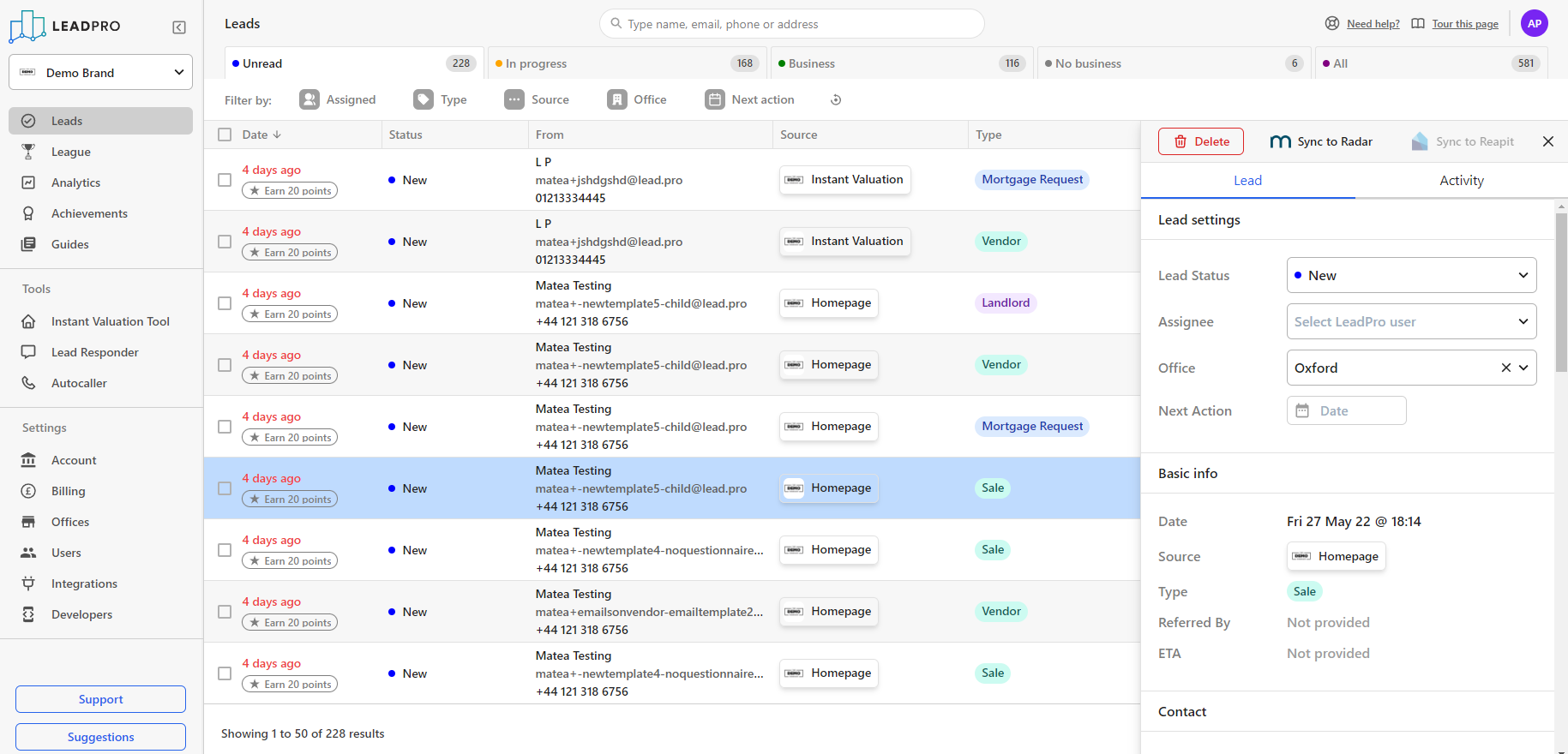
Task: Tick the select-all checkbox in header
Action: [x=225, y=135]
